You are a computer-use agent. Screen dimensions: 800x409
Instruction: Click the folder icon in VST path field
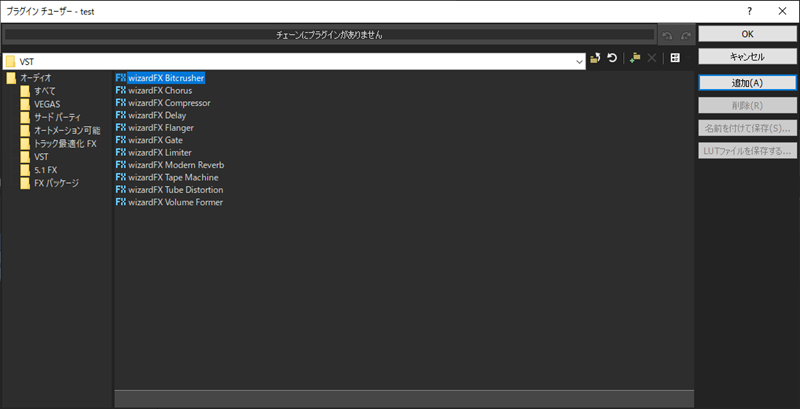[10, 62]
